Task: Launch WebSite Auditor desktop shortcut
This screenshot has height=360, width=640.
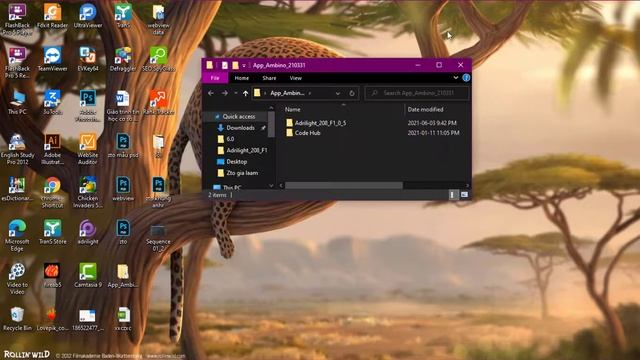Action: point(88,149)
